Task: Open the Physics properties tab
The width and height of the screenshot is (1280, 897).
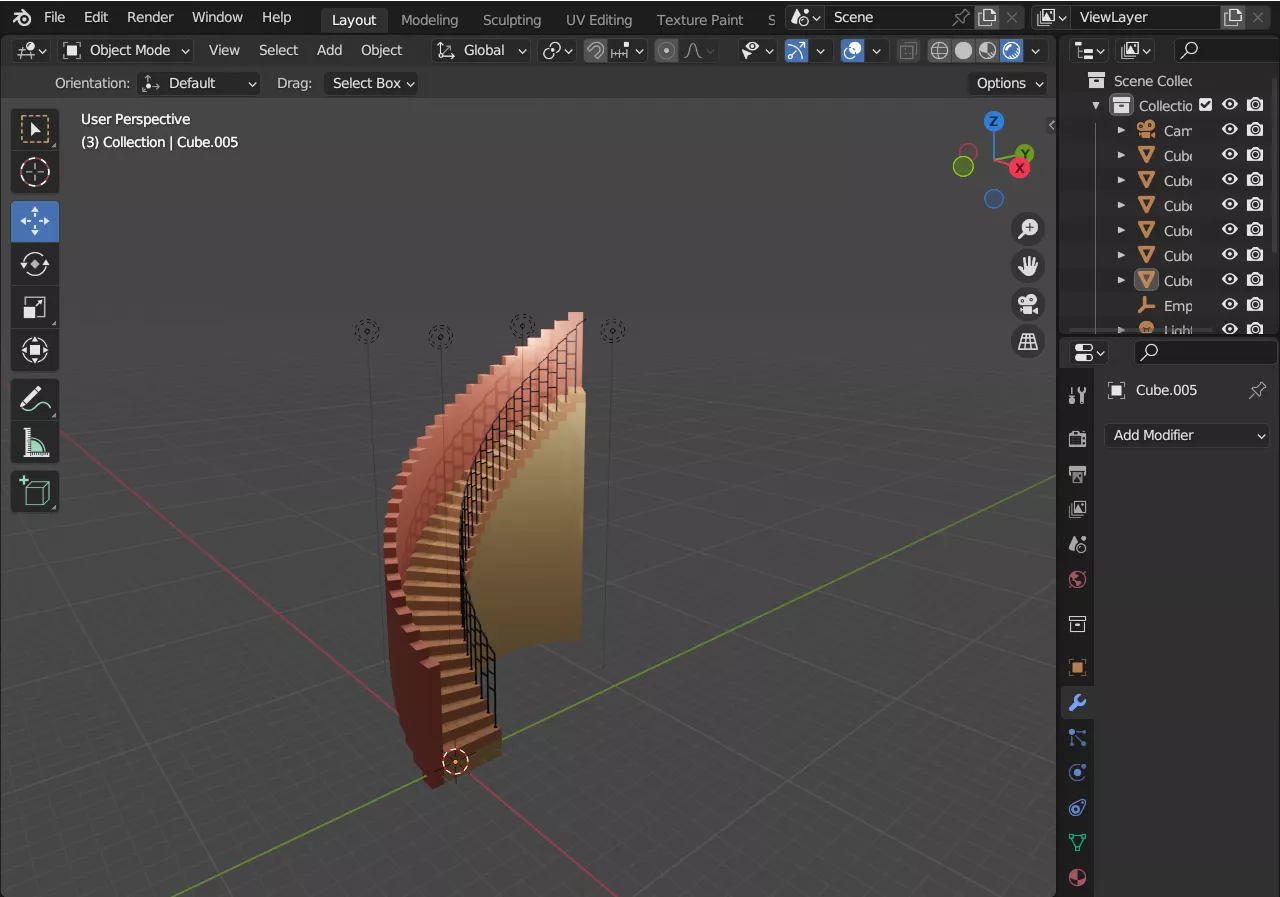Action: [x=1077, y=772]
